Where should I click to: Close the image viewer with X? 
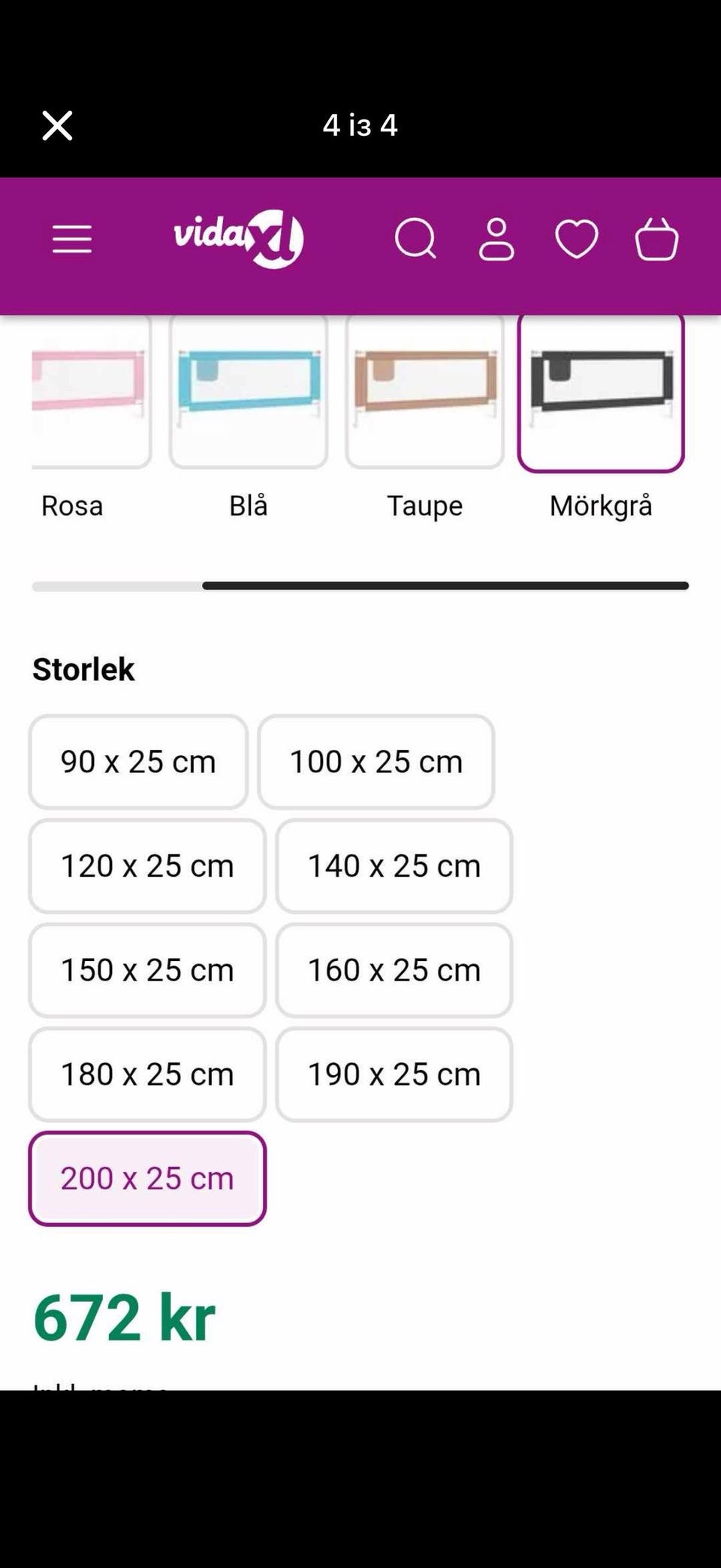[x=57, y=125]
